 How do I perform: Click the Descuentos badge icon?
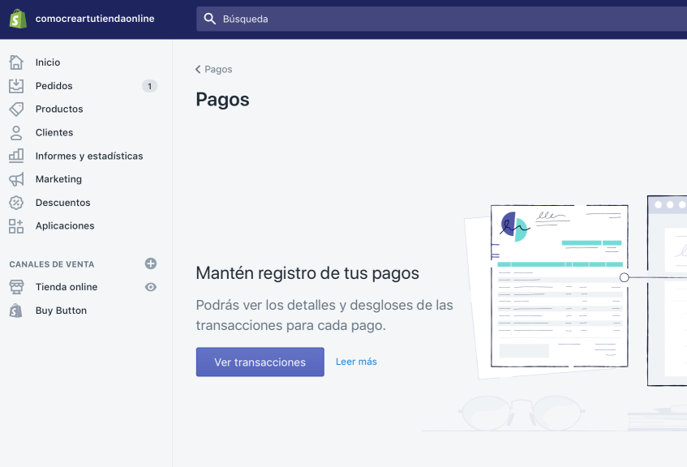[x=16, y=203]
